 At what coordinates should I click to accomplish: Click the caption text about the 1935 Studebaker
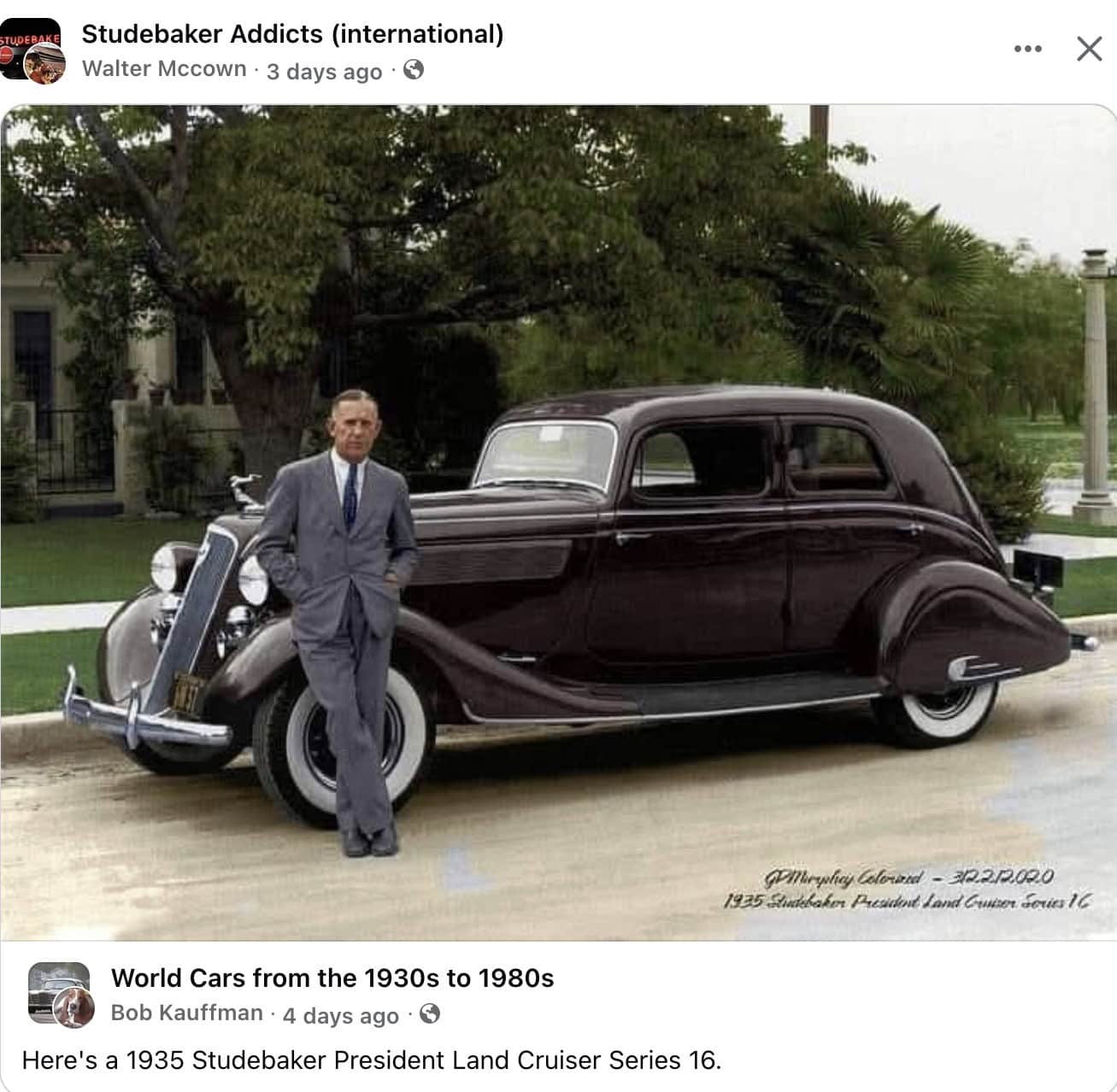372,1060
